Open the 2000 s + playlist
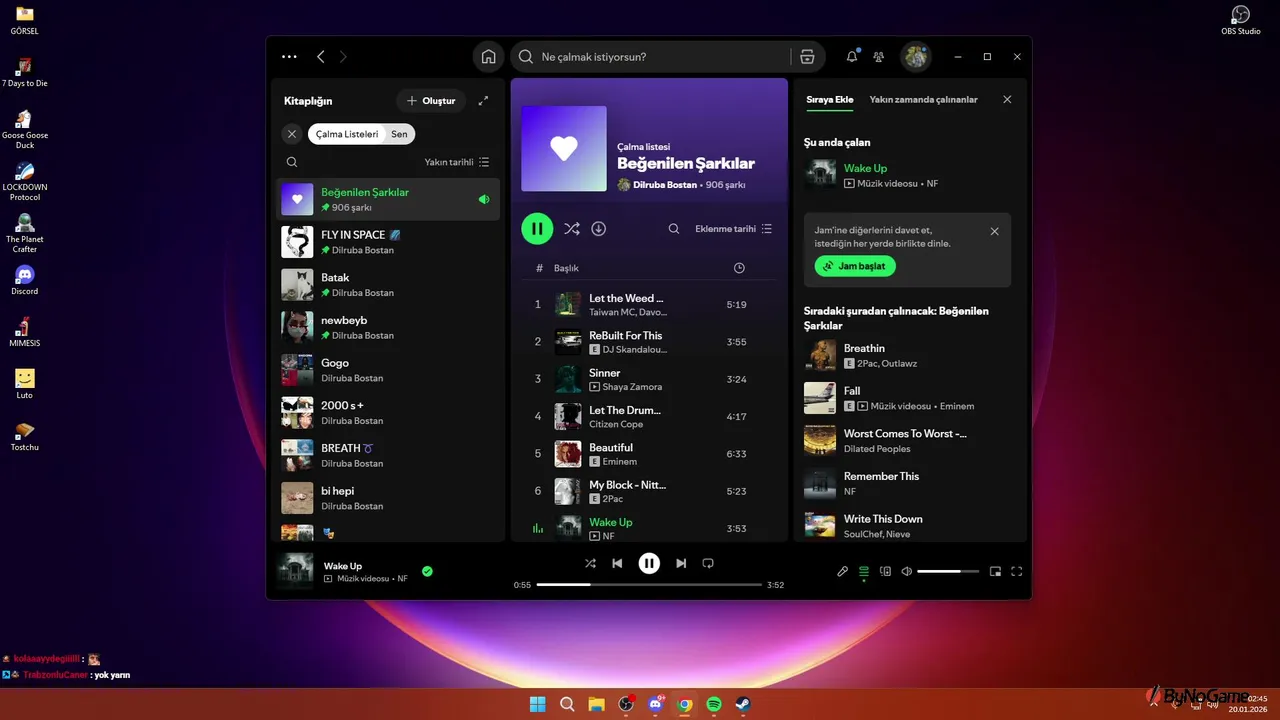This screenshot has width=1280, height=720. [388, 412]
